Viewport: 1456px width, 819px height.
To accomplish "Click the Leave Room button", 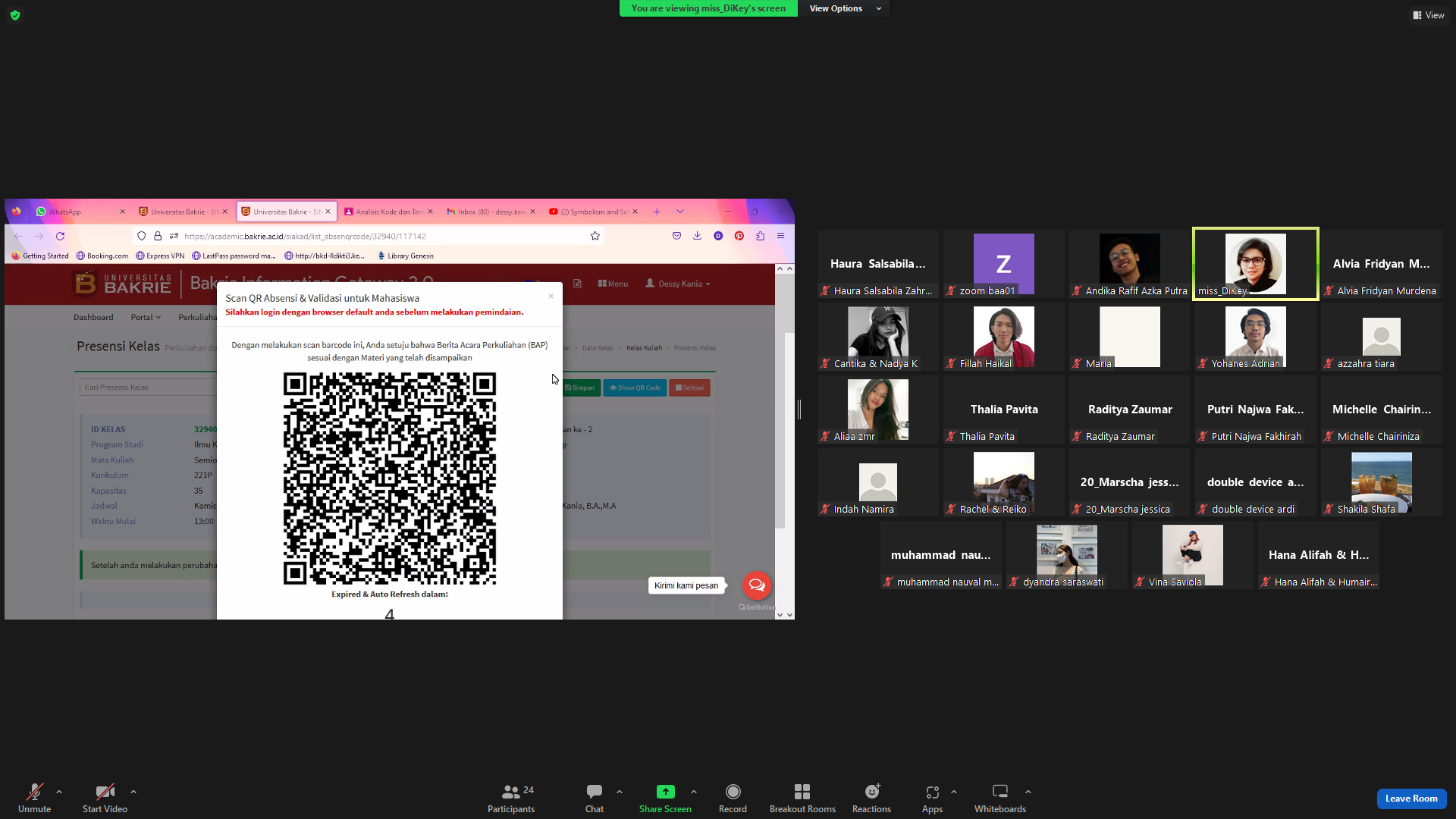I will coord(1411,799).
